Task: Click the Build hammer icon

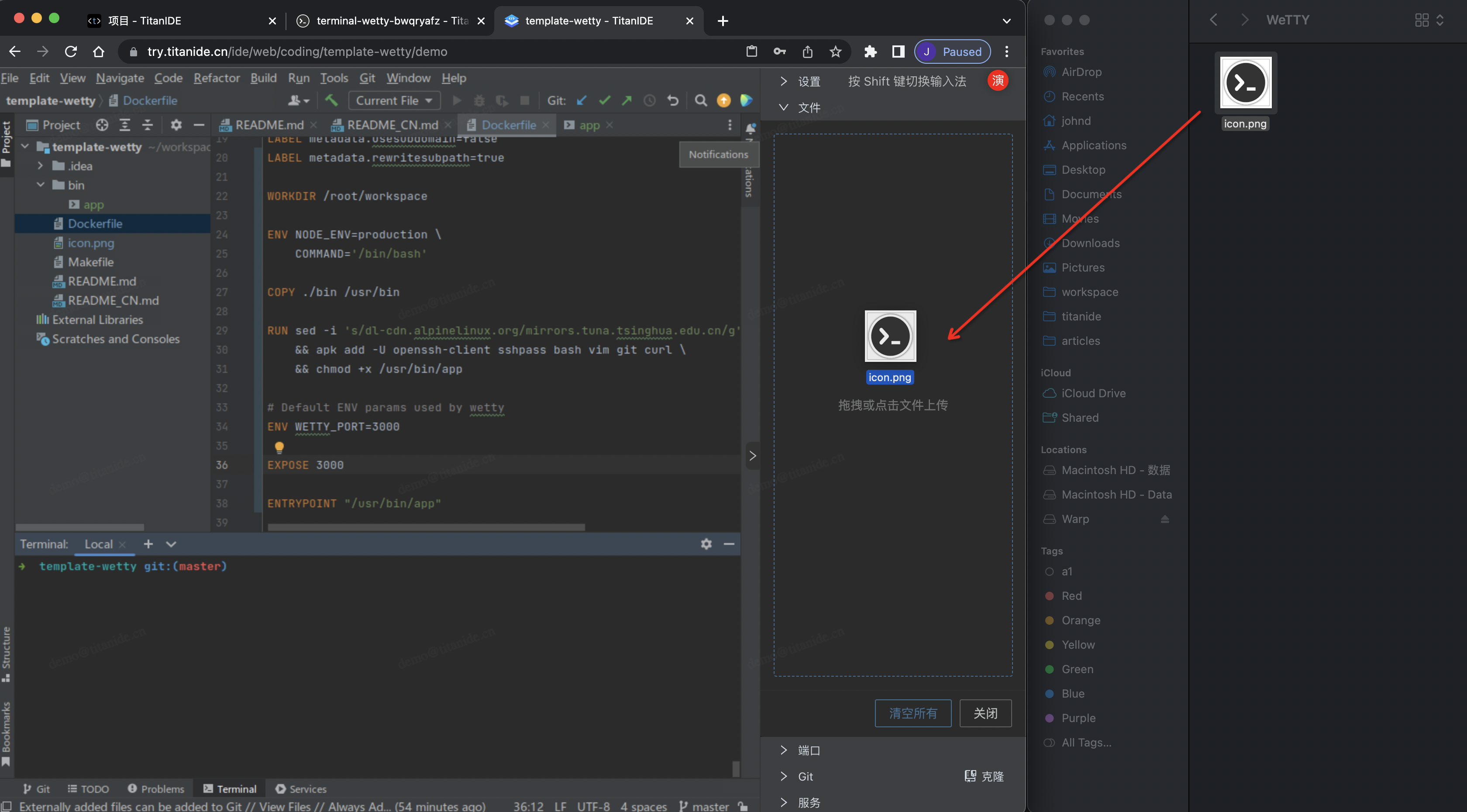Action: [x=331, y=100]
